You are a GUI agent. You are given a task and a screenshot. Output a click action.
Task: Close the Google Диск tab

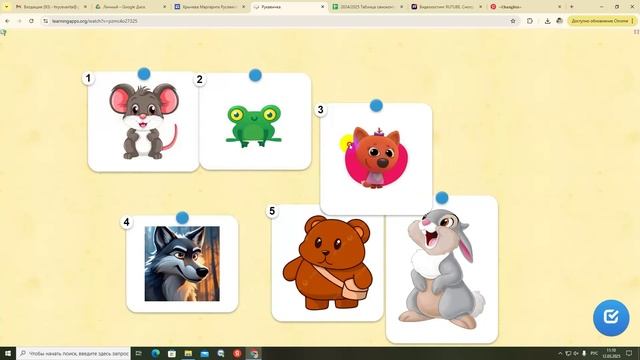point(164,7)
